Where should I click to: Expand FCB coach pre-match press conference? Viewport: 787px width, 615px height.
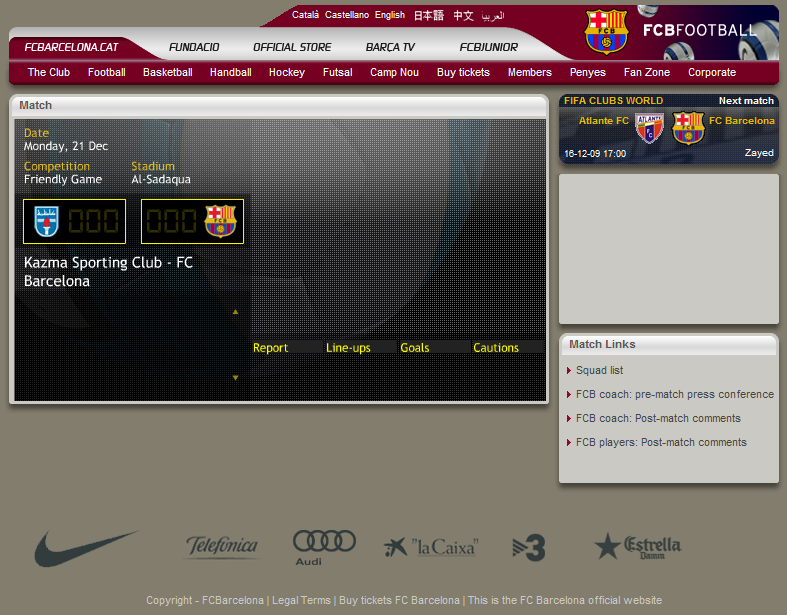674,394
